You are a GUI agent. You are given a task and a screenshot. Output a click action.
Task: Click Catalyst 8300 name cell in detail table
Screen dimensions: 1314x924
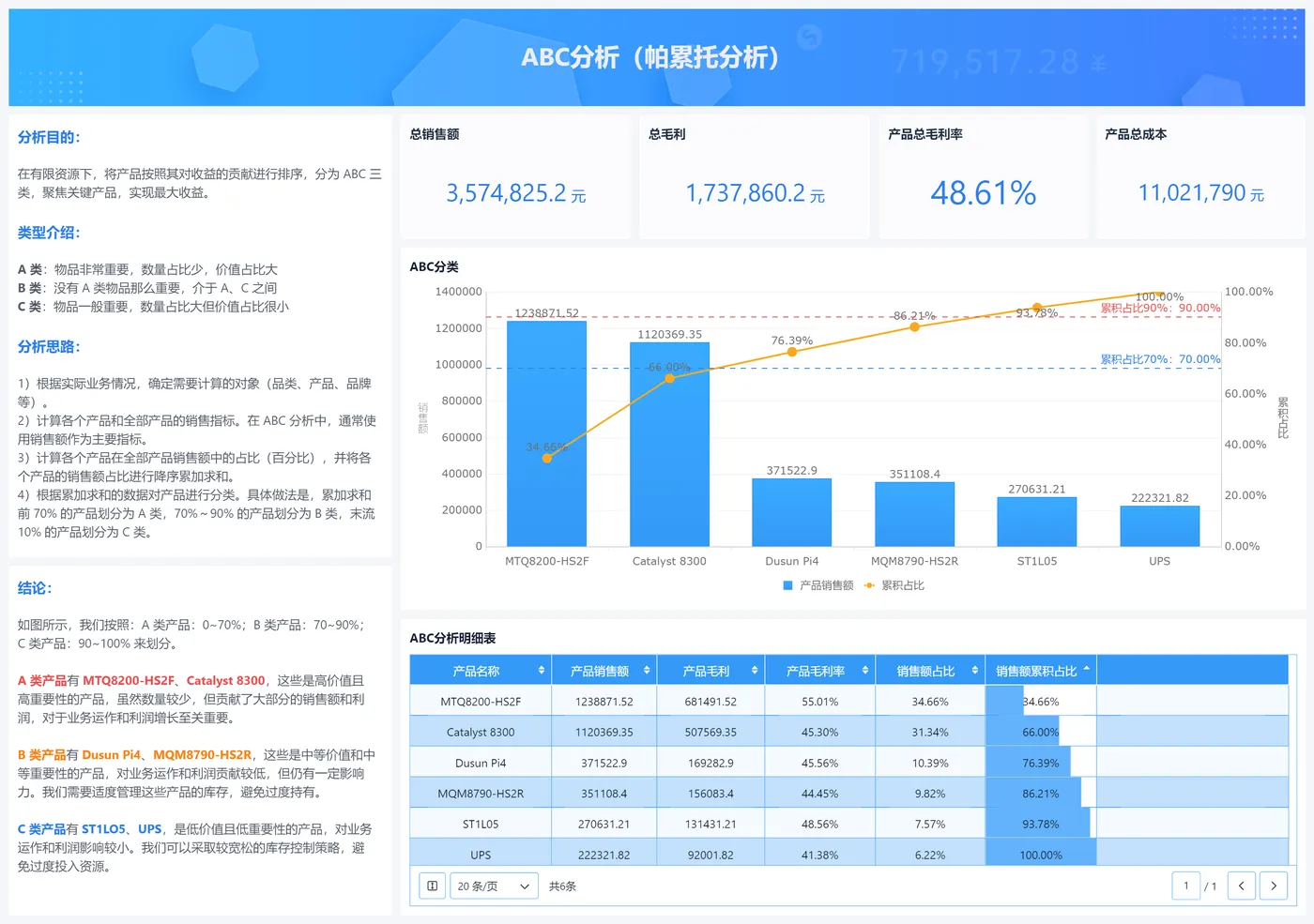(481, 732)
